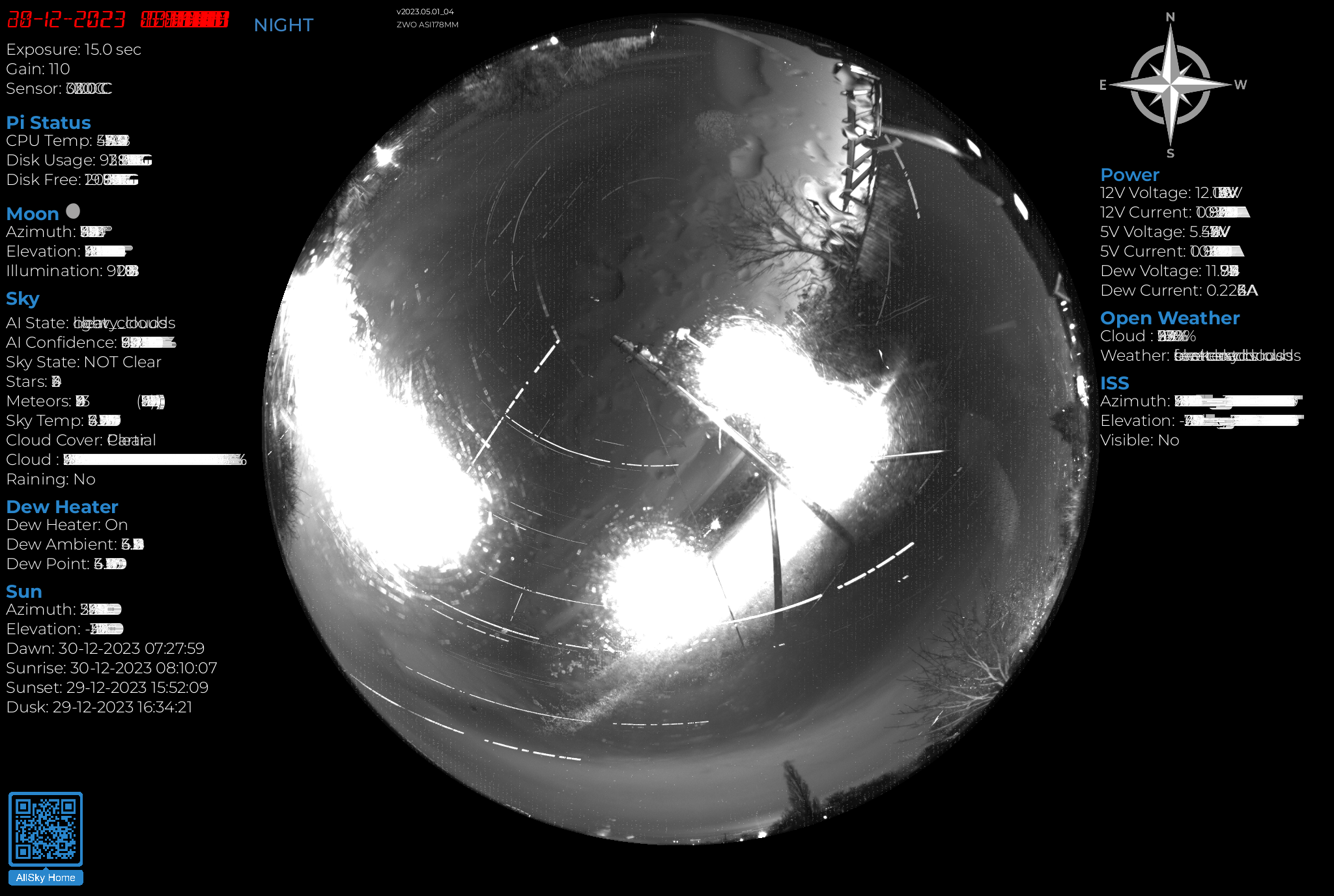Click the ISS section heading
Screen dimensions: 1334x896
point(1114,383)
